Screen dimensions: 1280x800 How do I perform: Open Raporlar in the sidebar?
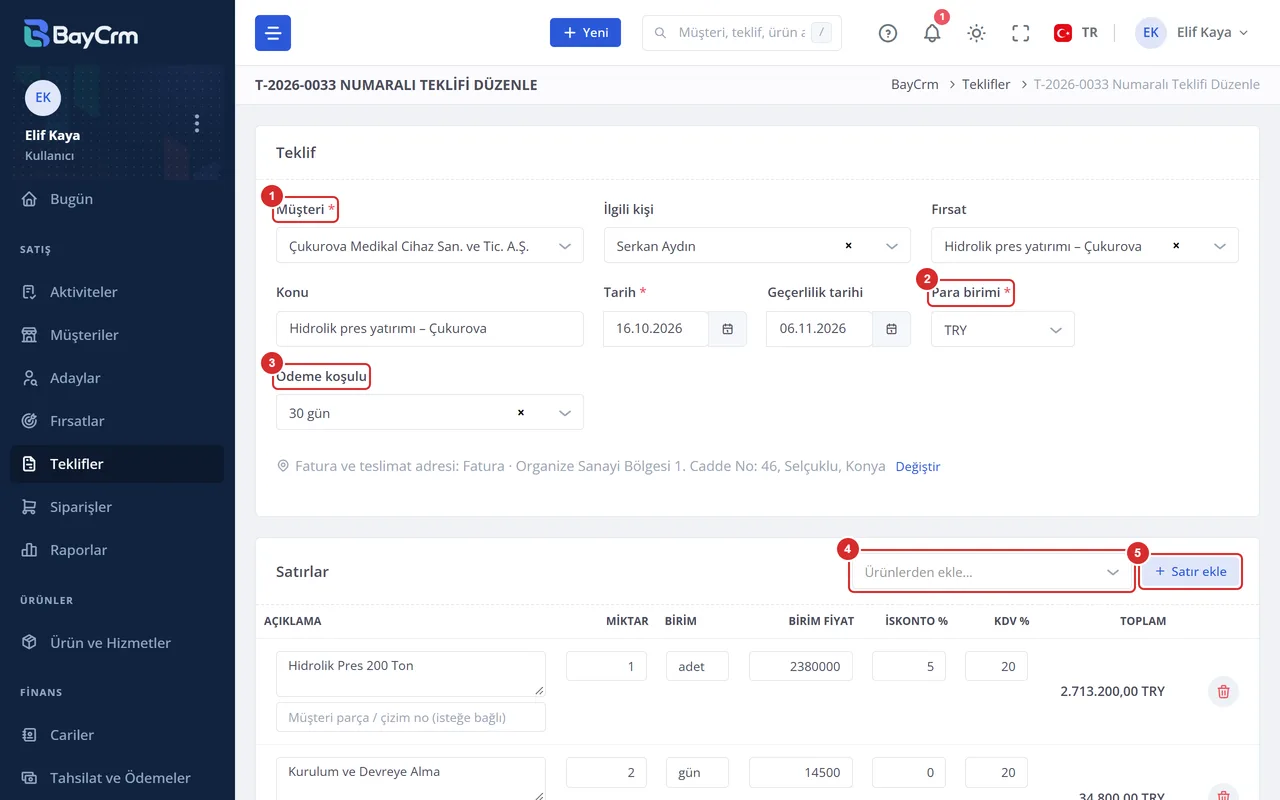[x=117, y=550]
